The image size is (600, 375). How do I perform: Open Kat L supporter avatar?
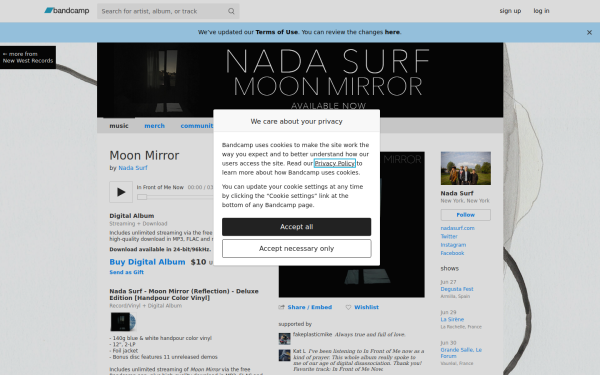pyautogui.click(x=284, y=355)
